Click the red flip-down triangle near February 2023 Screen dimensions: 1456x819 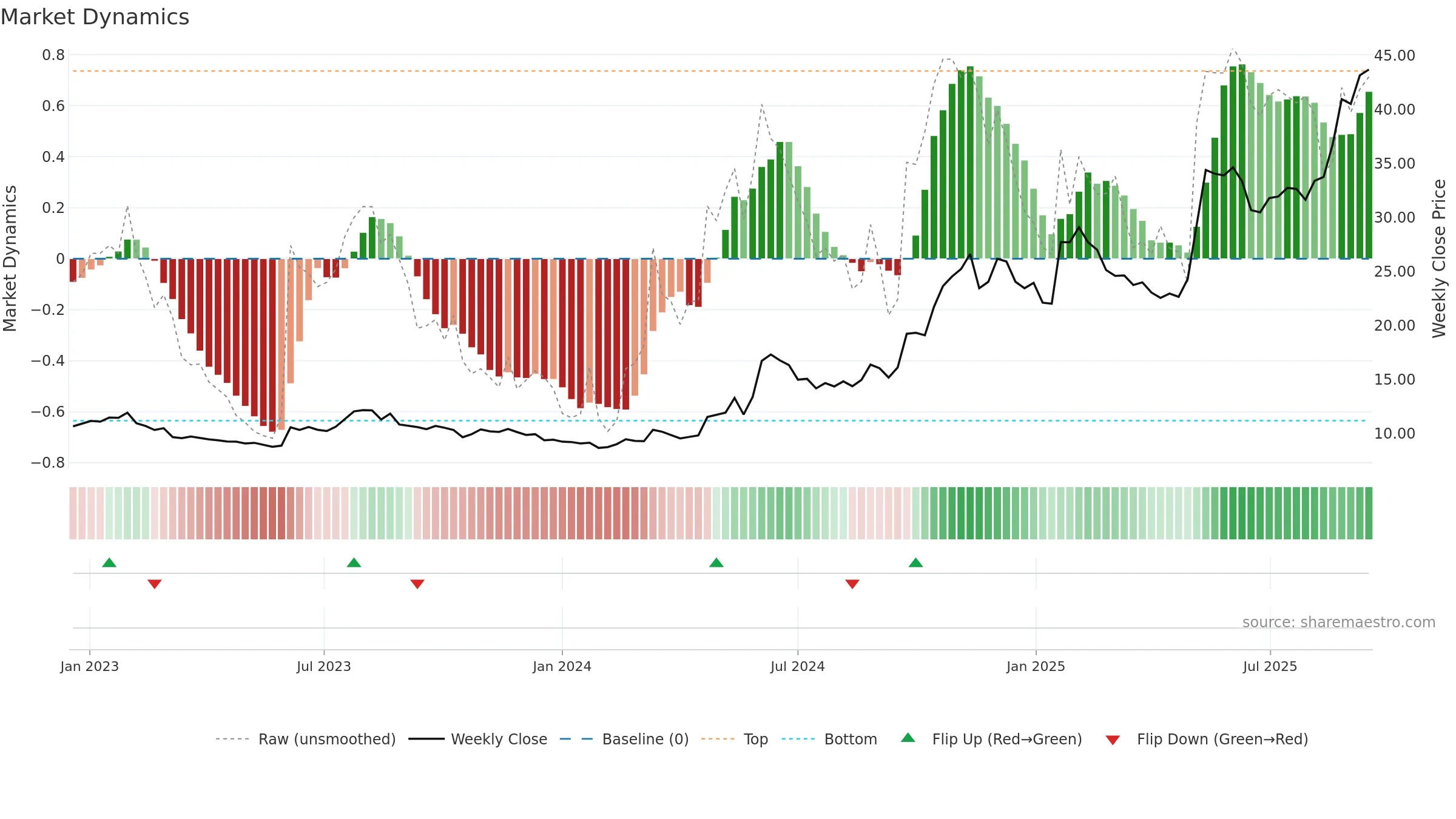pyautogui.click(x=155, y=584)
